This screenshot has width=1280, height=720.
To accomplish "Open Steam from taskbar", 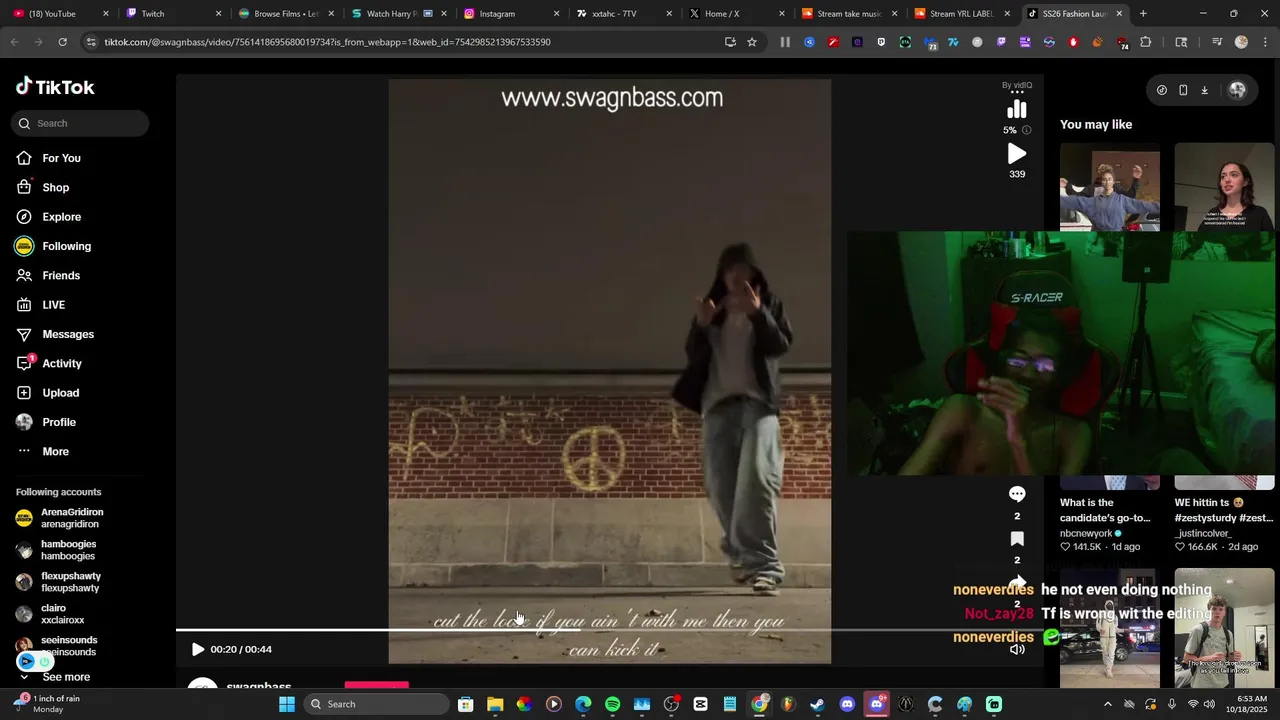I will click(x=818, y=704).
